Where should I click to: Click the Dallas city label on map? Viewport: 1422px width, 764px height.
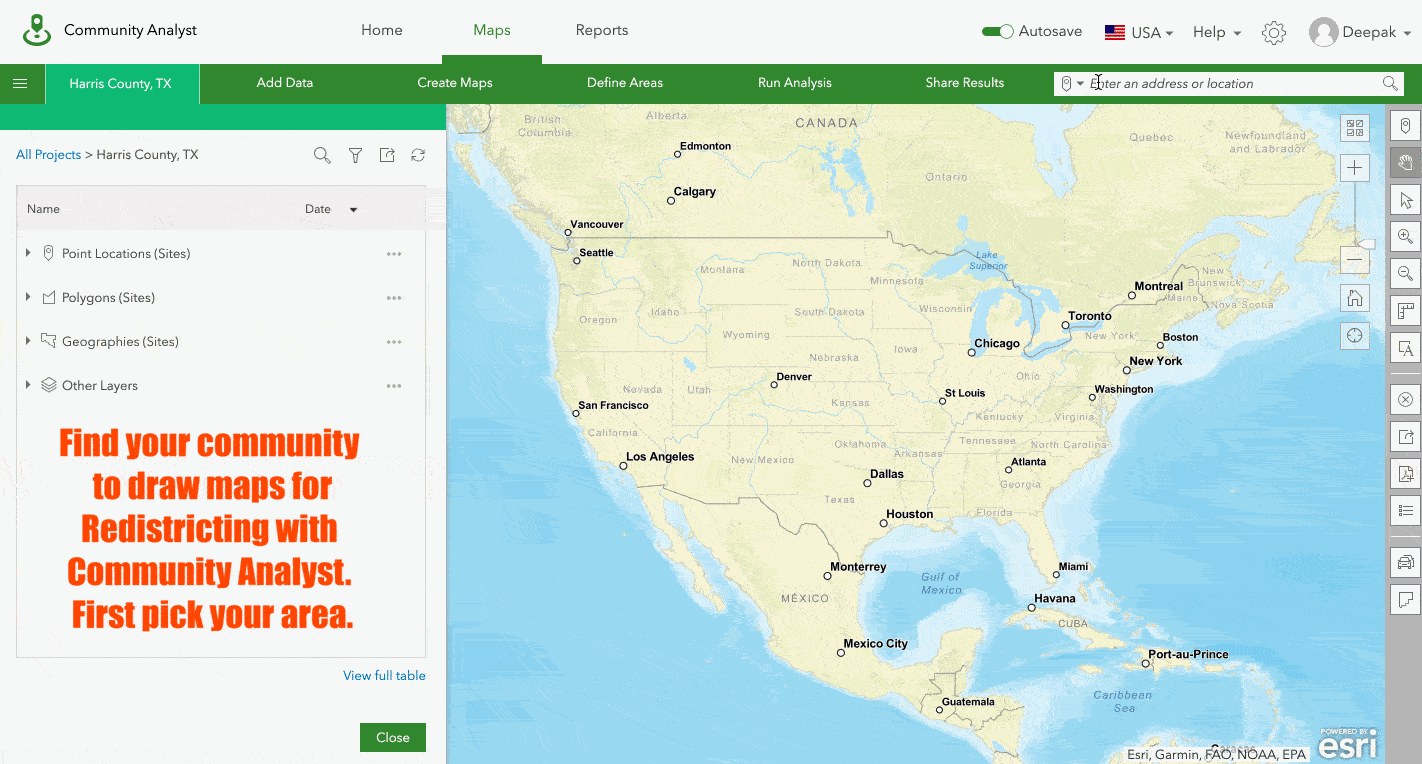887,474
